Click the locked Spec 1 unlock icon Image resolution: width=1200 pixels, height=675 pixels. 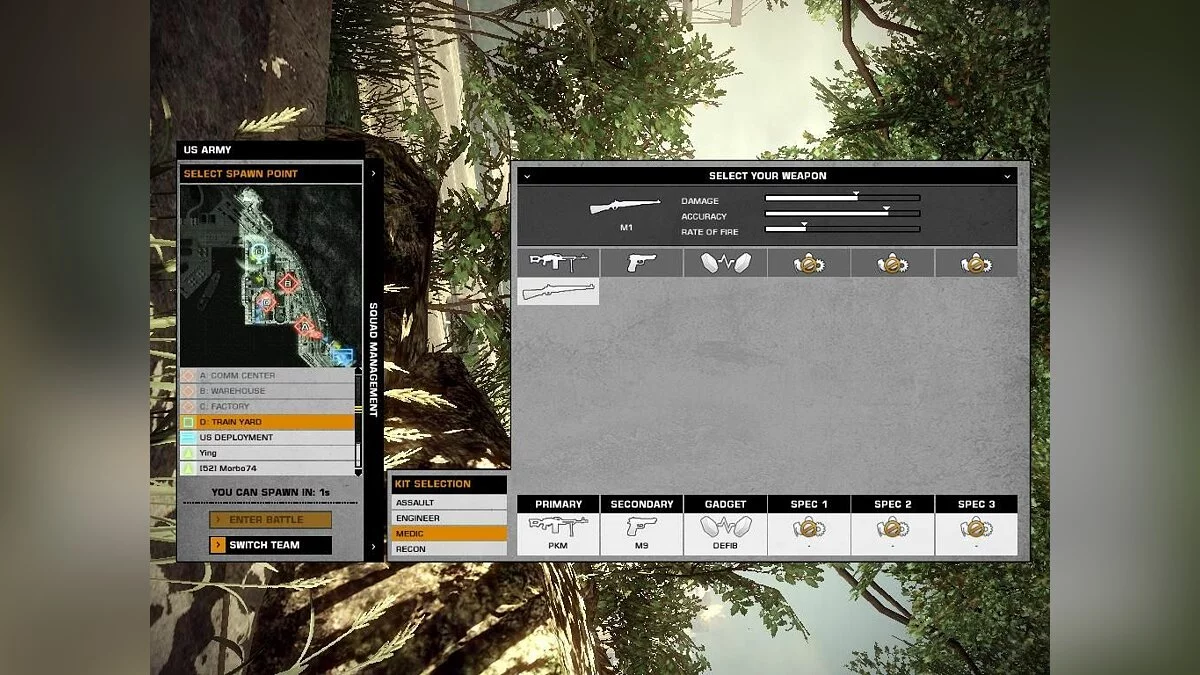[x=808, y=263]
